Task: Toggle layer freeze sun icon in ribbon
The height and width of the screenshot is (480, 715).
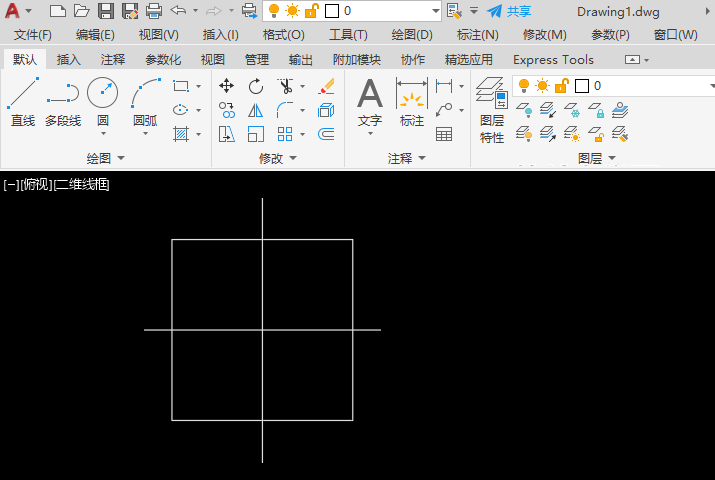Action: (543, 86)
